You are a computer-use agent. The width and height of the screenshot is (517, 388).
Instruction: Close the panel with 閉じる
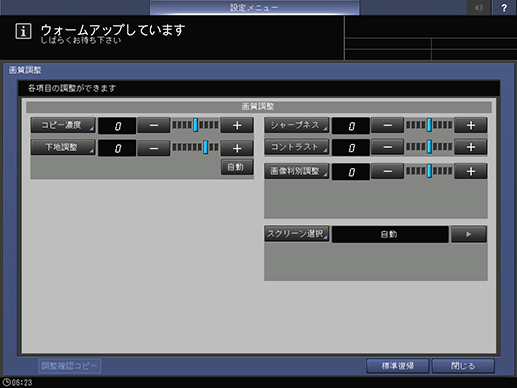463,366
